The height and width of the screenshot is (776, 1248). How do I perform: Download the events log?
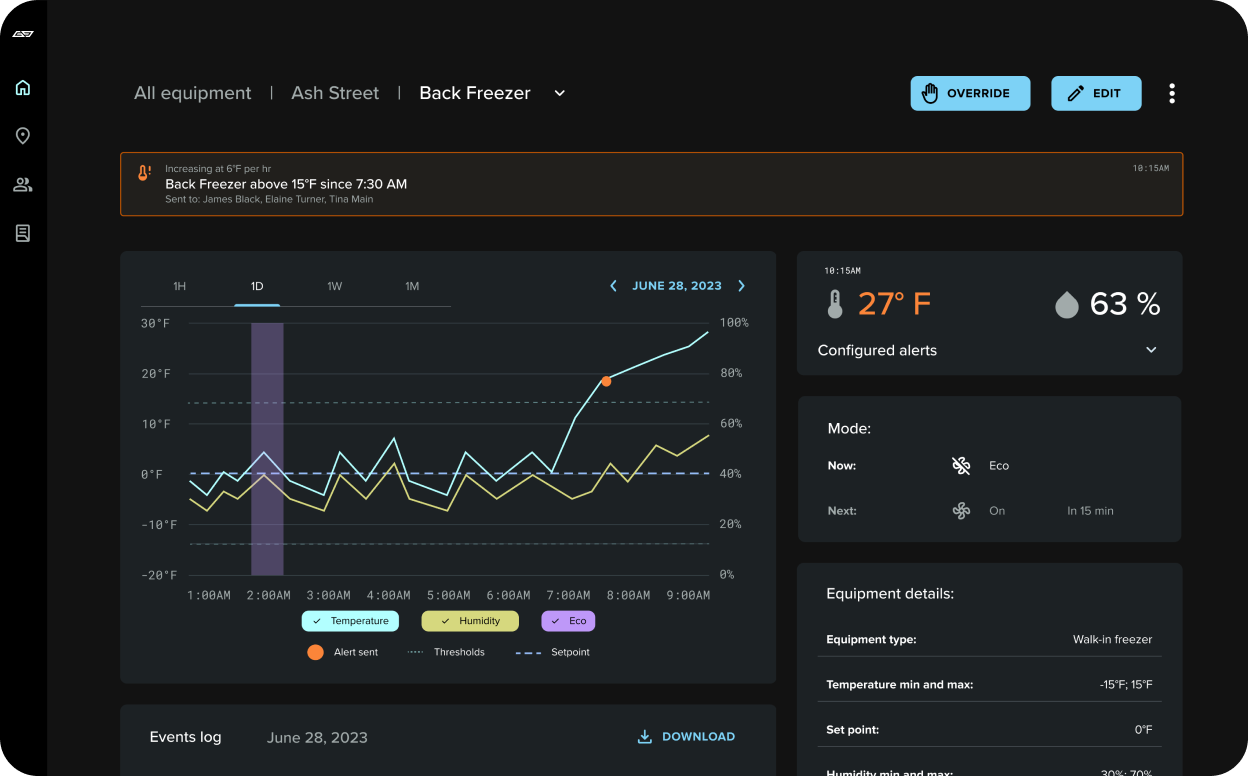click(x=686, y=737)
